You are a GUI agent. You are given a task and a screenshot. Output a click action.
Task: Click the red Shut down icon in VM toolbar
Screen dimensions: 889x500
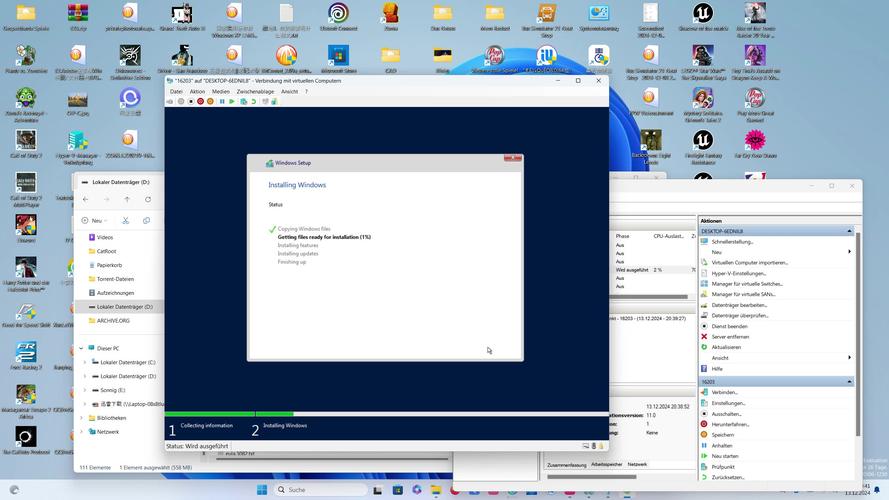pos(200,101)
